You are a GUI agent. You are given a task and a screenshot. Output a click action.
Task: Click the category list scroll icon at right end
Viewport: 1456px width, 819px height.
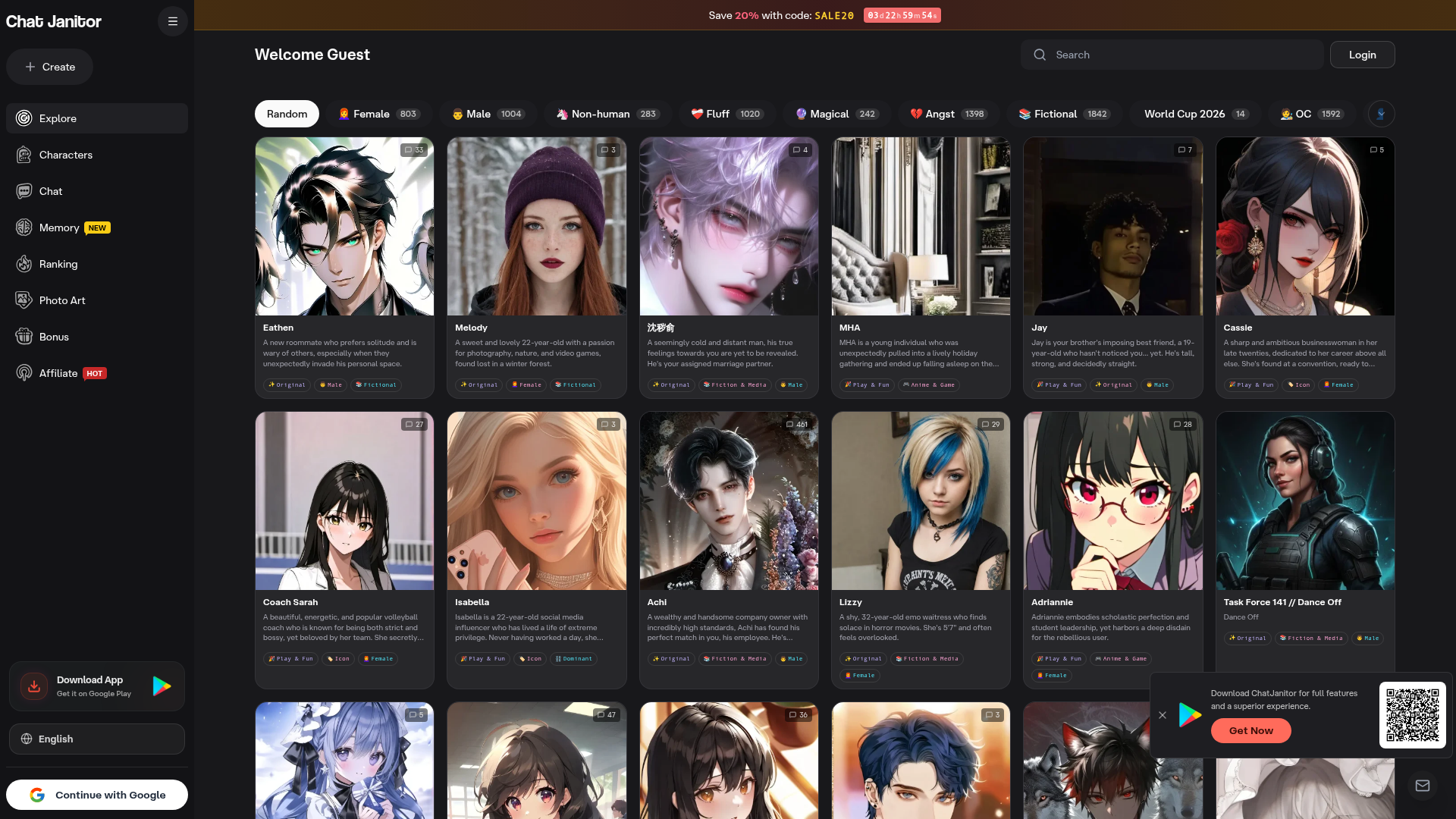[1381, 114]
